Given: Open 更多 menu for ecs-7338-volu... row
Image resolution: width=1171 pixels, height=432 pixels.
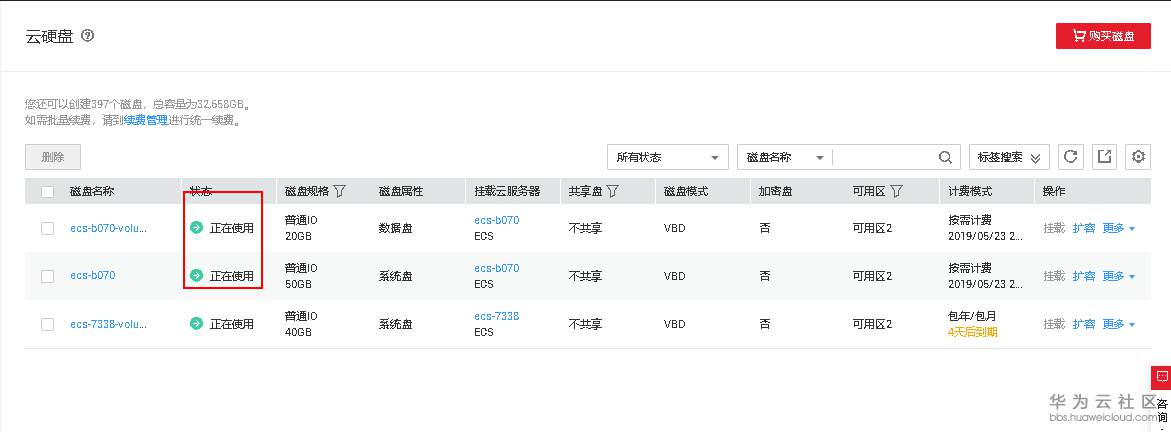Looking at the screenshot, I should click(1119, 324).
